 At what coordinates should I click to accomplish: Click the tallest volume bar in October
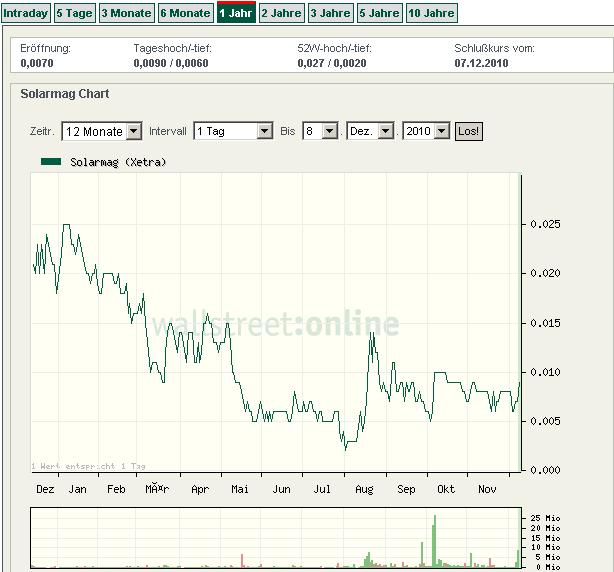(x=435, y=541)
